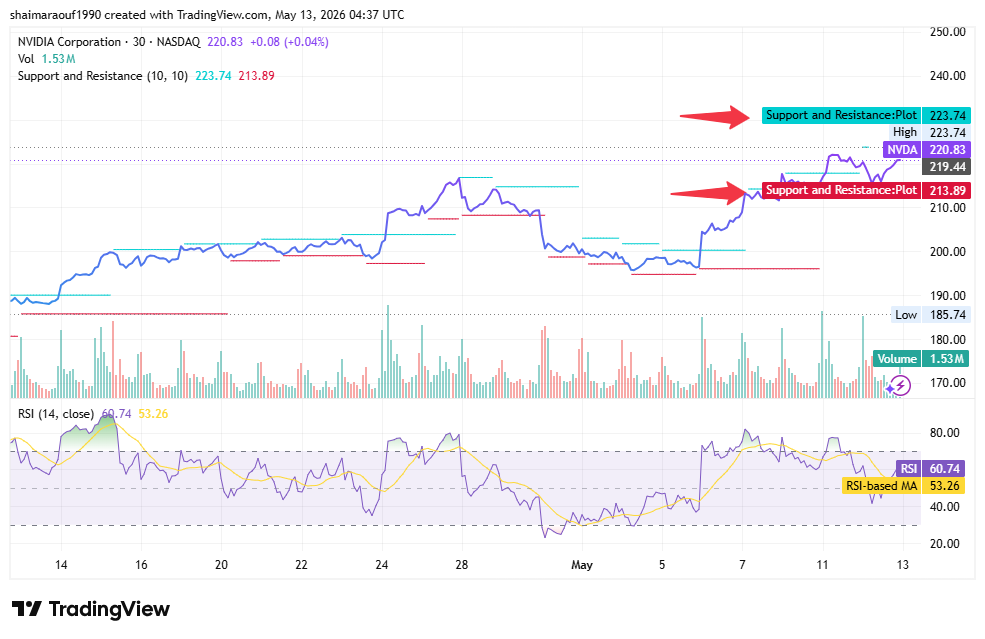This screenshot has width=985, height=639.
Task: Click the upper red arrow annotation
Action: tap(715, 116)
